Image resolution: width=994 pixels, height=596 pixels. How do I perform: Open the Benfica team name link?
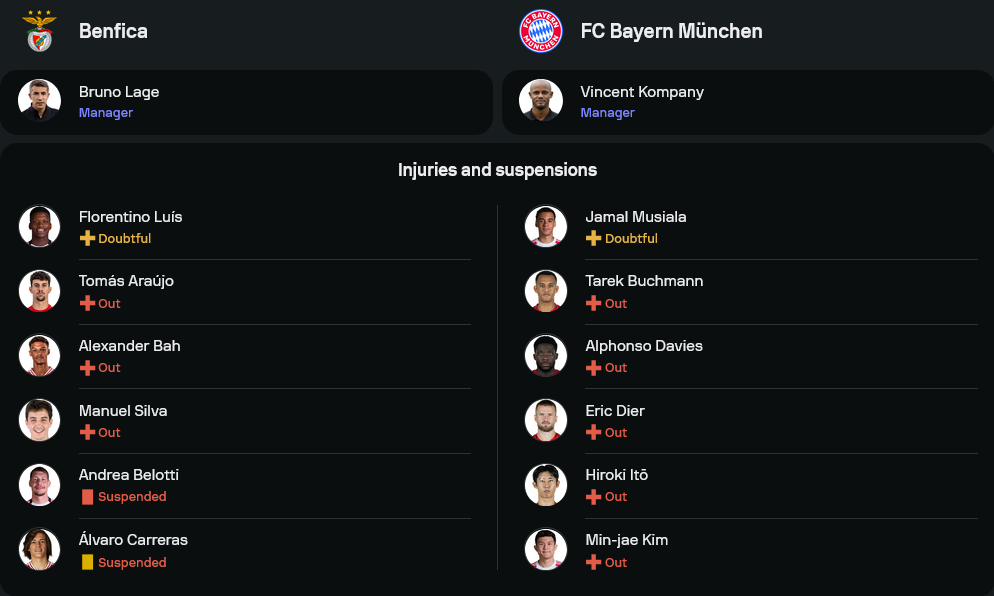tap(113, 31)
